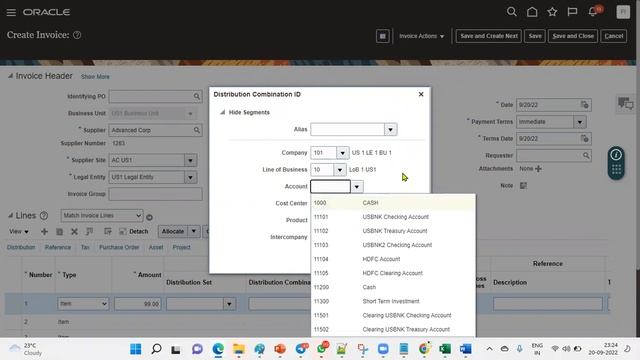Expand the Alias dropdown arrow
This screenshot has width=640, height=360.
pos(390,130)
